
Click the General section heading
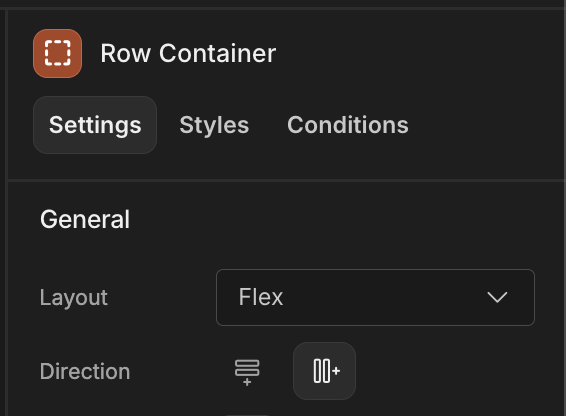tap(85, 219)
